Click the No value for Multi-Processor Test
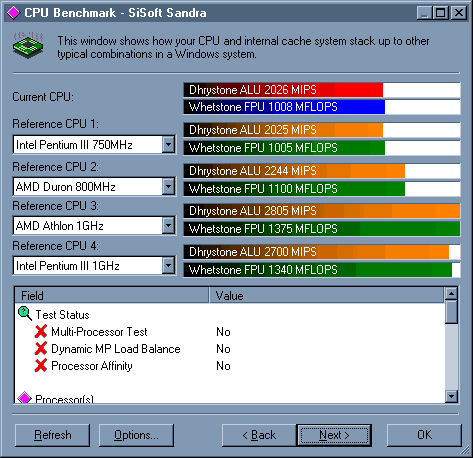This screenshot has width=473, height=458. pyautogui.click(x=223, y=332)
